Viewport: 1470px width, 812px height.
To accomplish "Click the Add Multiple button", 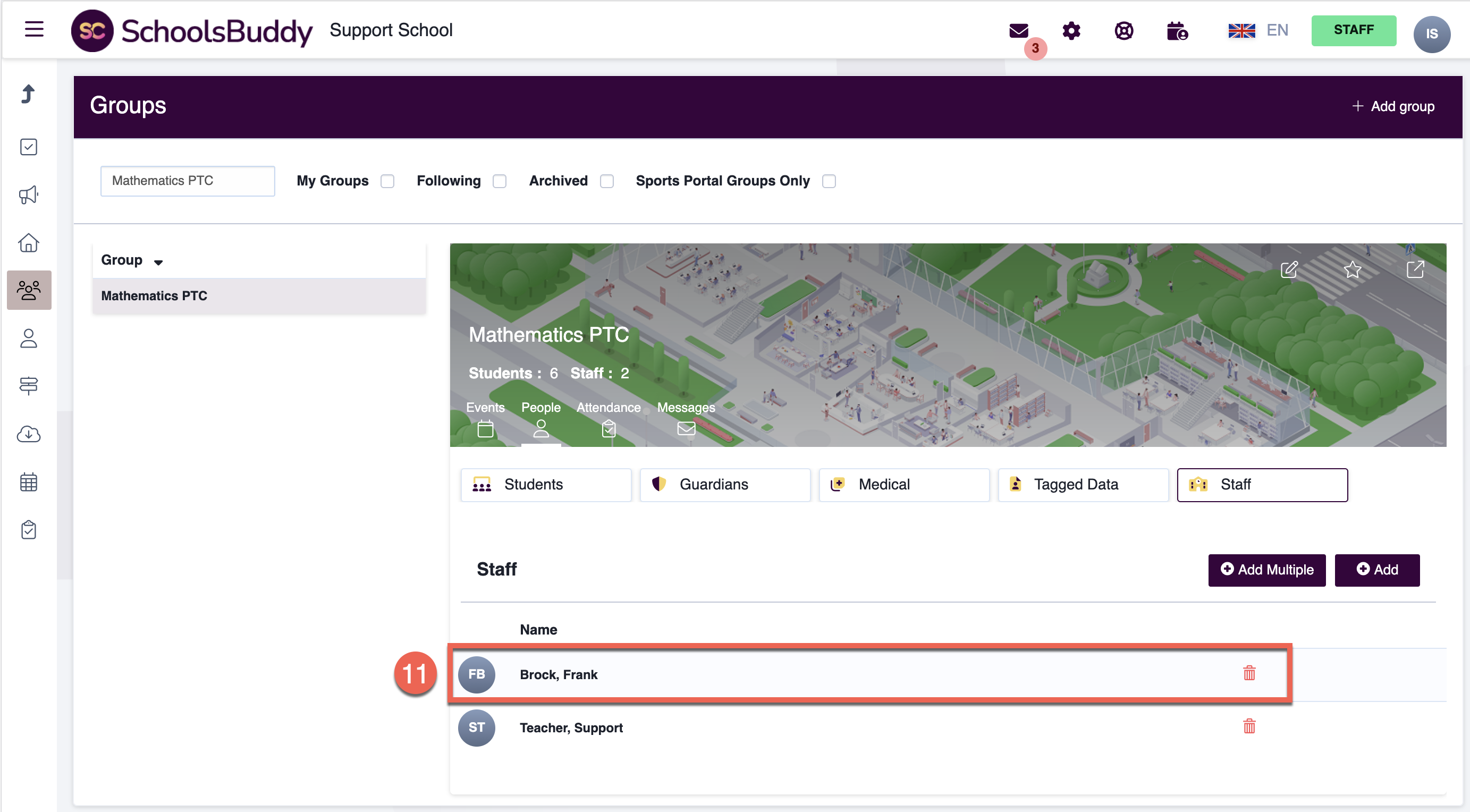I will coord(1266,570).
